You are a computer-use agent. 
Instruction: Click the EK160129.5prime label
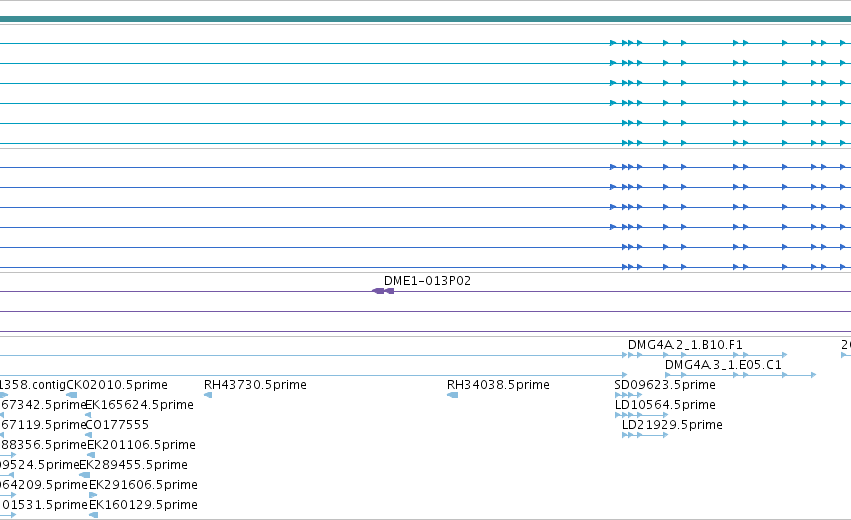pos(143,505)
